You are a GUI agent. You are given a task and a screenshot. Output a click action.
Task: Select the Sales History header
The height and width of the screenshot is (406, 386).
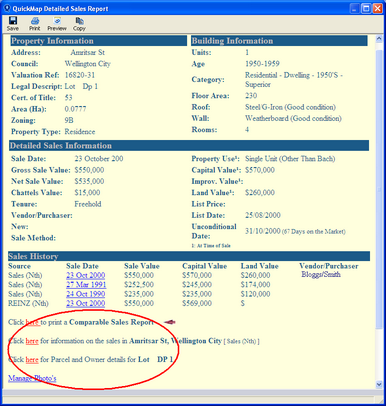(x=189, y=256)
